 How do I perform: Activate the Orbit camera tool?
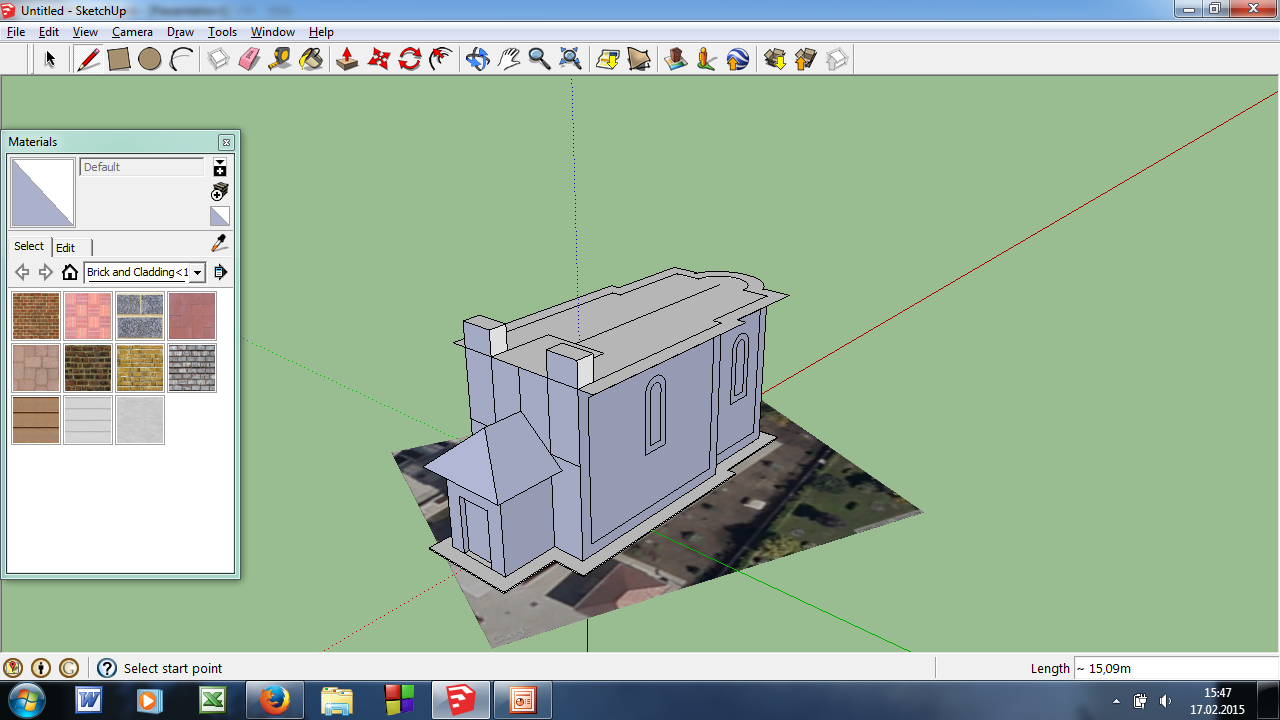[477, 60]
